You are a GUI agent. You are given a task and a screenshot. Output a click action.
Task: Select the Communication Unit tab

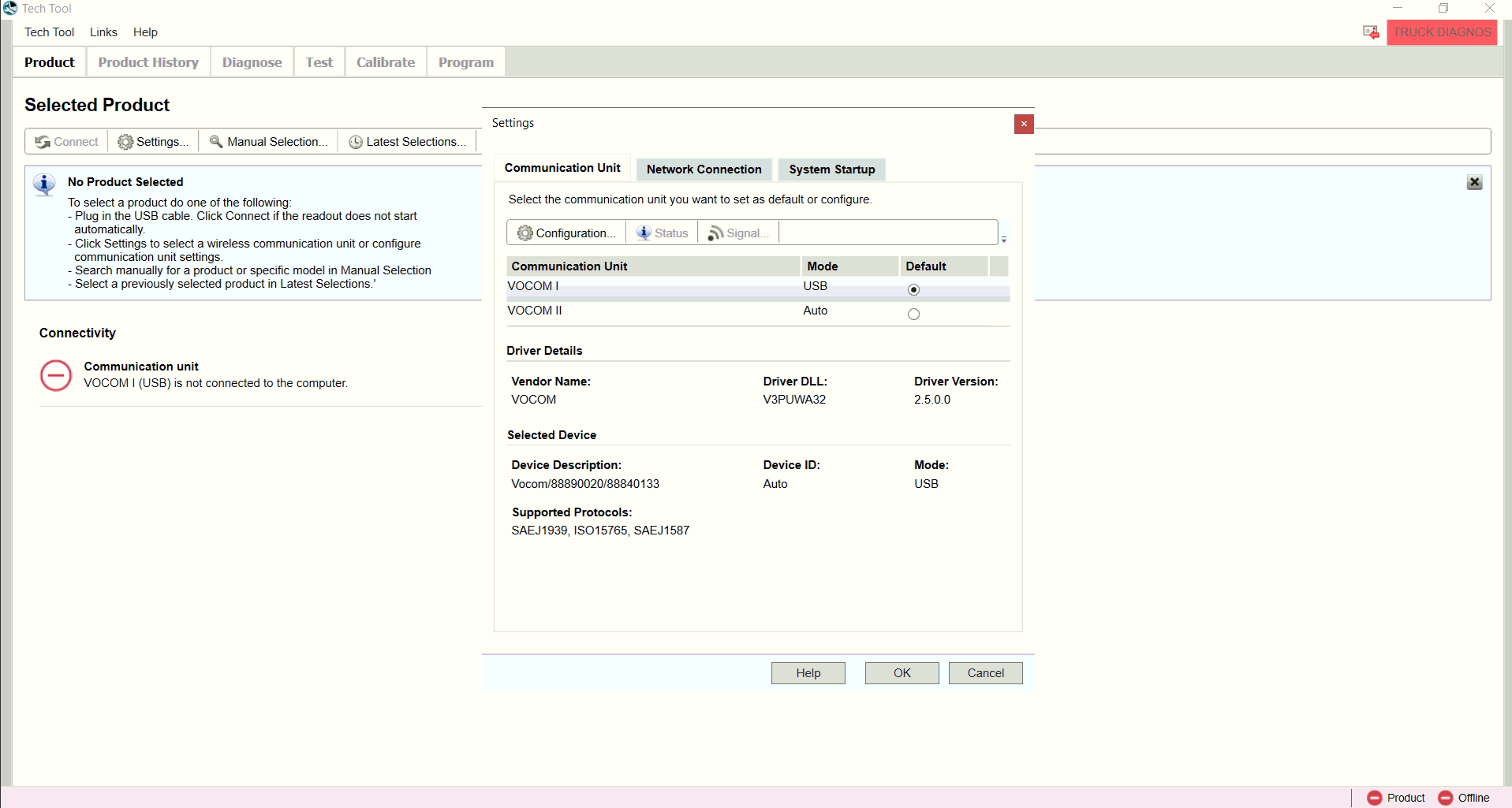pyautogui.click(x=562, y=168)
